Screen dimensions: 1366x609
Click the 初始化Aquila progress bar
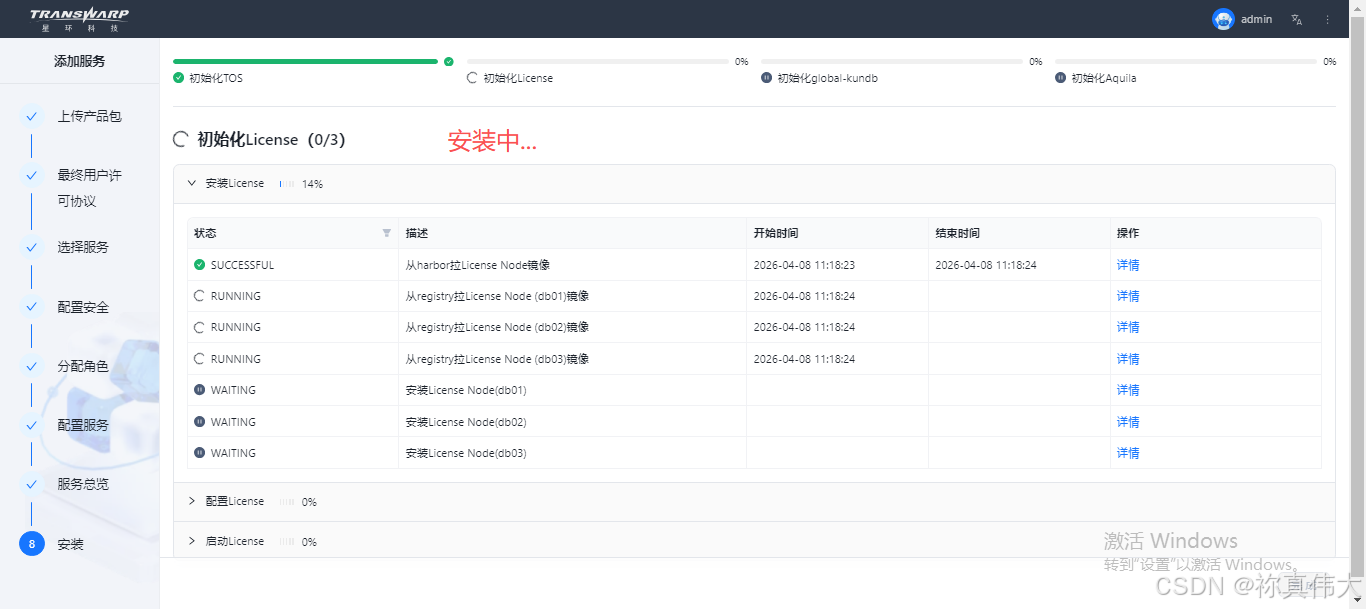pos(1186,61)
